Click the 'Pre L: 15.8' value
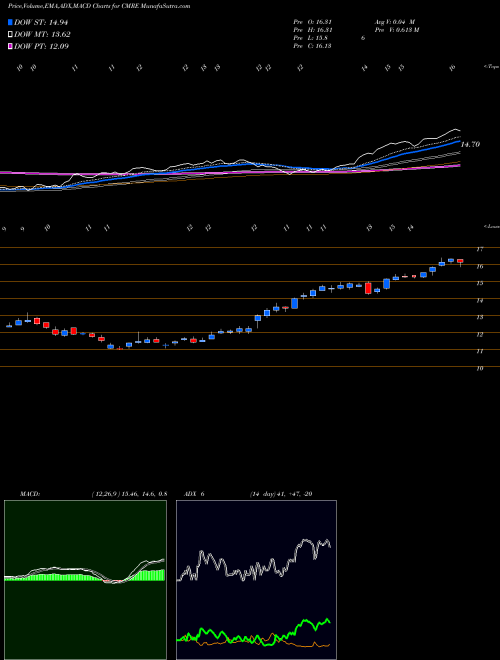This screenshot has height=660, width=500. 311,38
